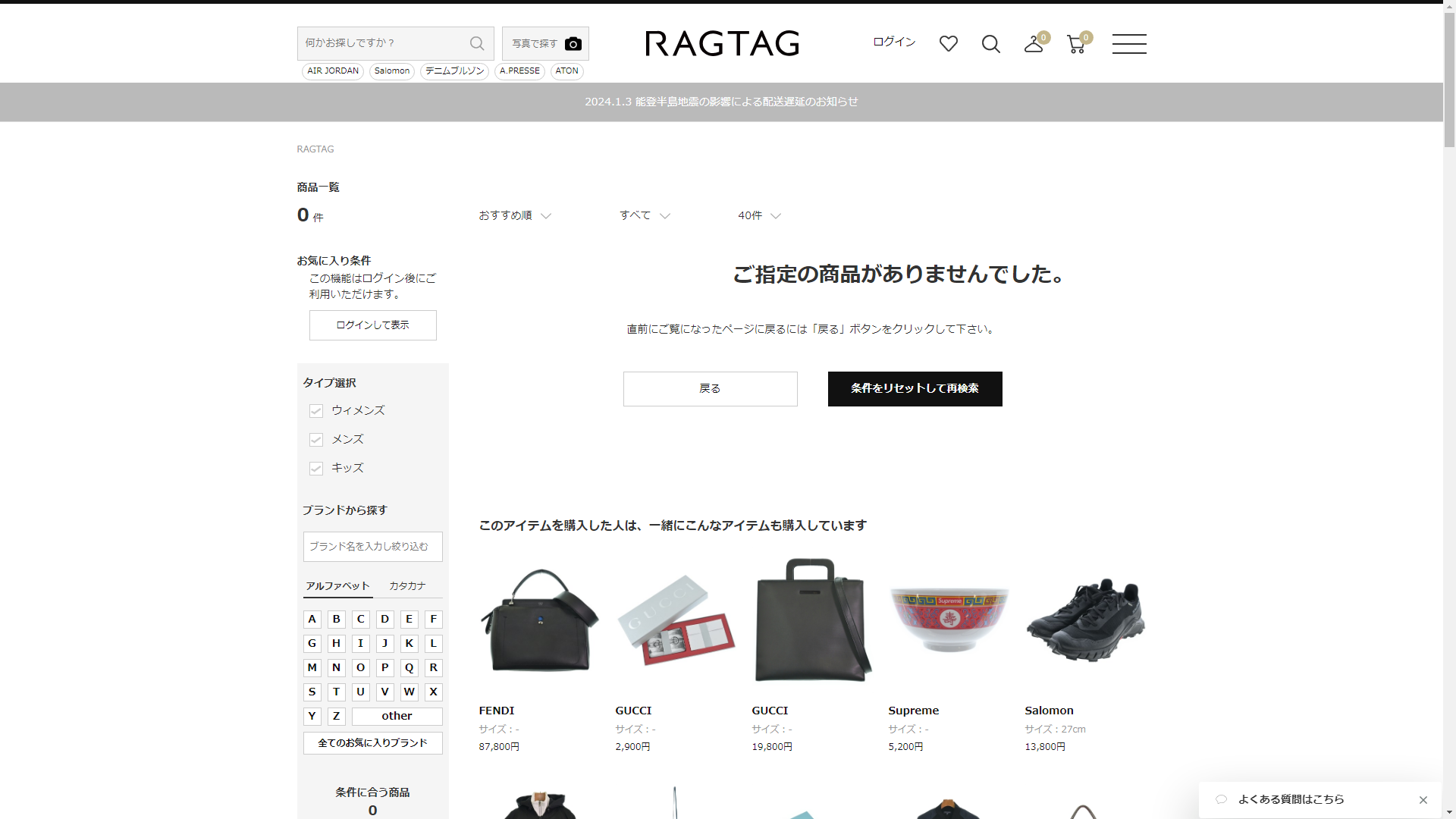Expand the おすすめ順 sort dropdown

(x=514, y=215)
